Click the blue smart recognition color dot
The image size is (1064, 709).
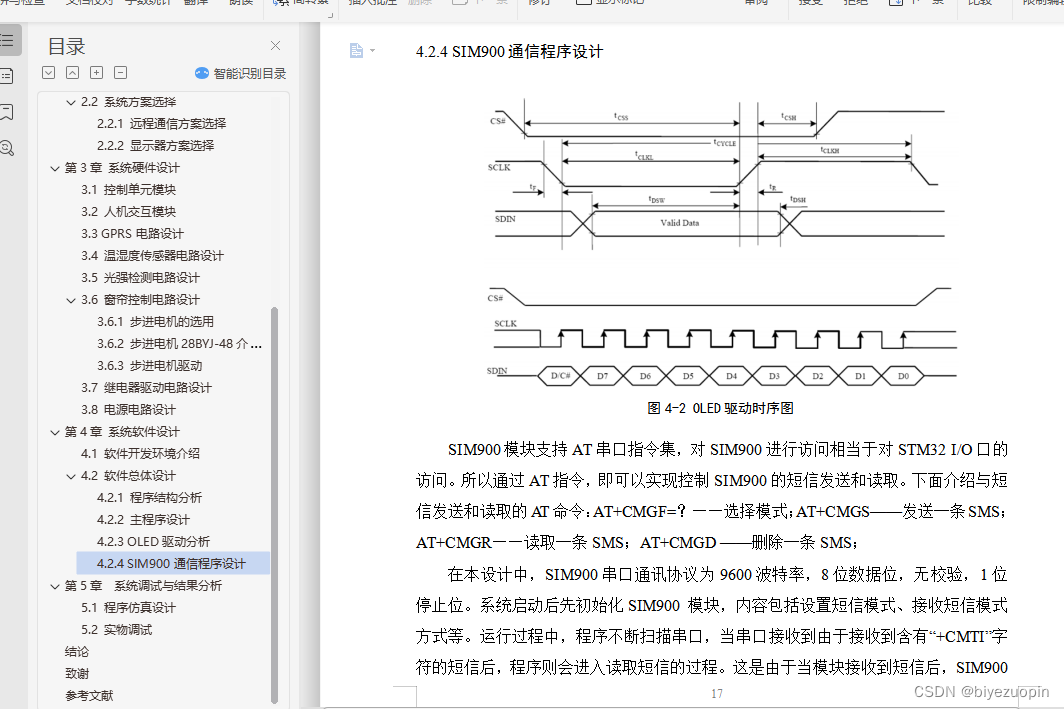point(202,72)
